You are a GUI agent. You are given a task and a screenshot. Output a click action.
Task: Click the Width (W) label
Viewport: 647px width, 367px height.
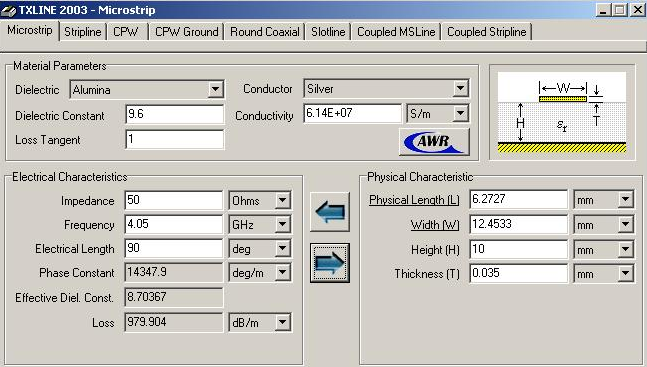(435, 225)
